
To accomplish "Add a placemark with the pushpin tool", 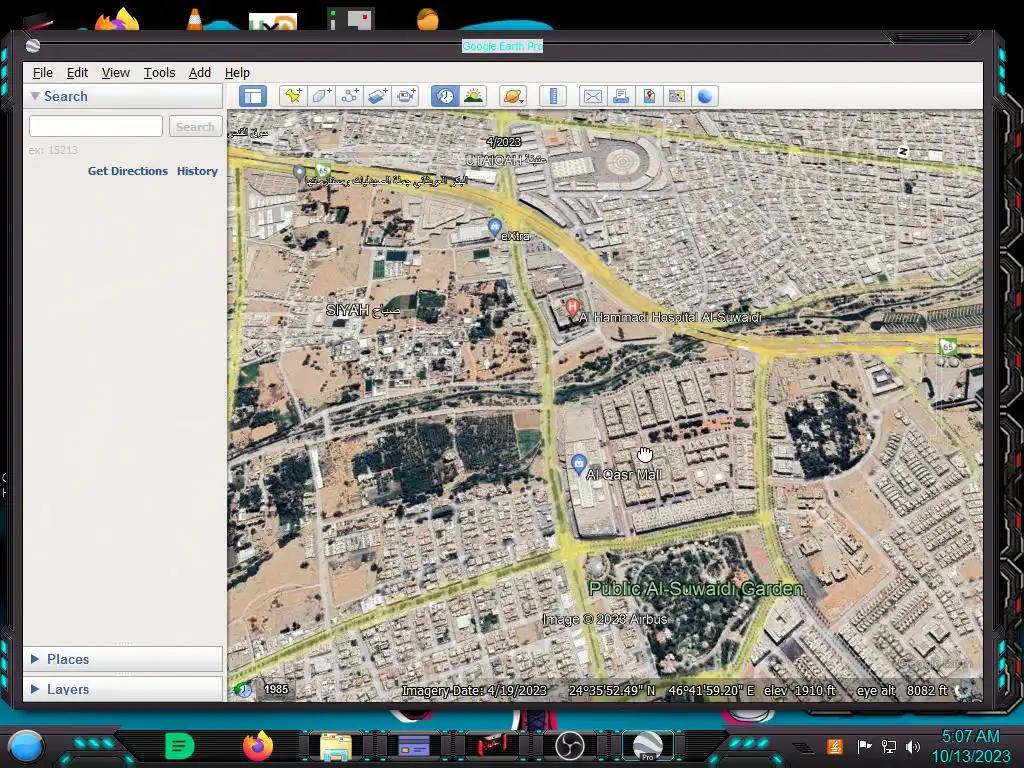I will coord(293,96).
